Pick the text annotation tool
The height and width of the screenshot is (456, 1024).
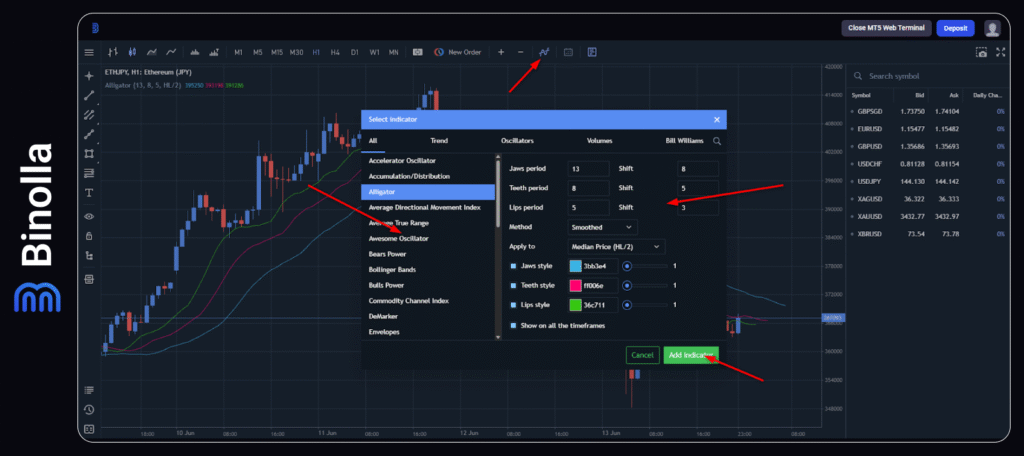point(89,192)
